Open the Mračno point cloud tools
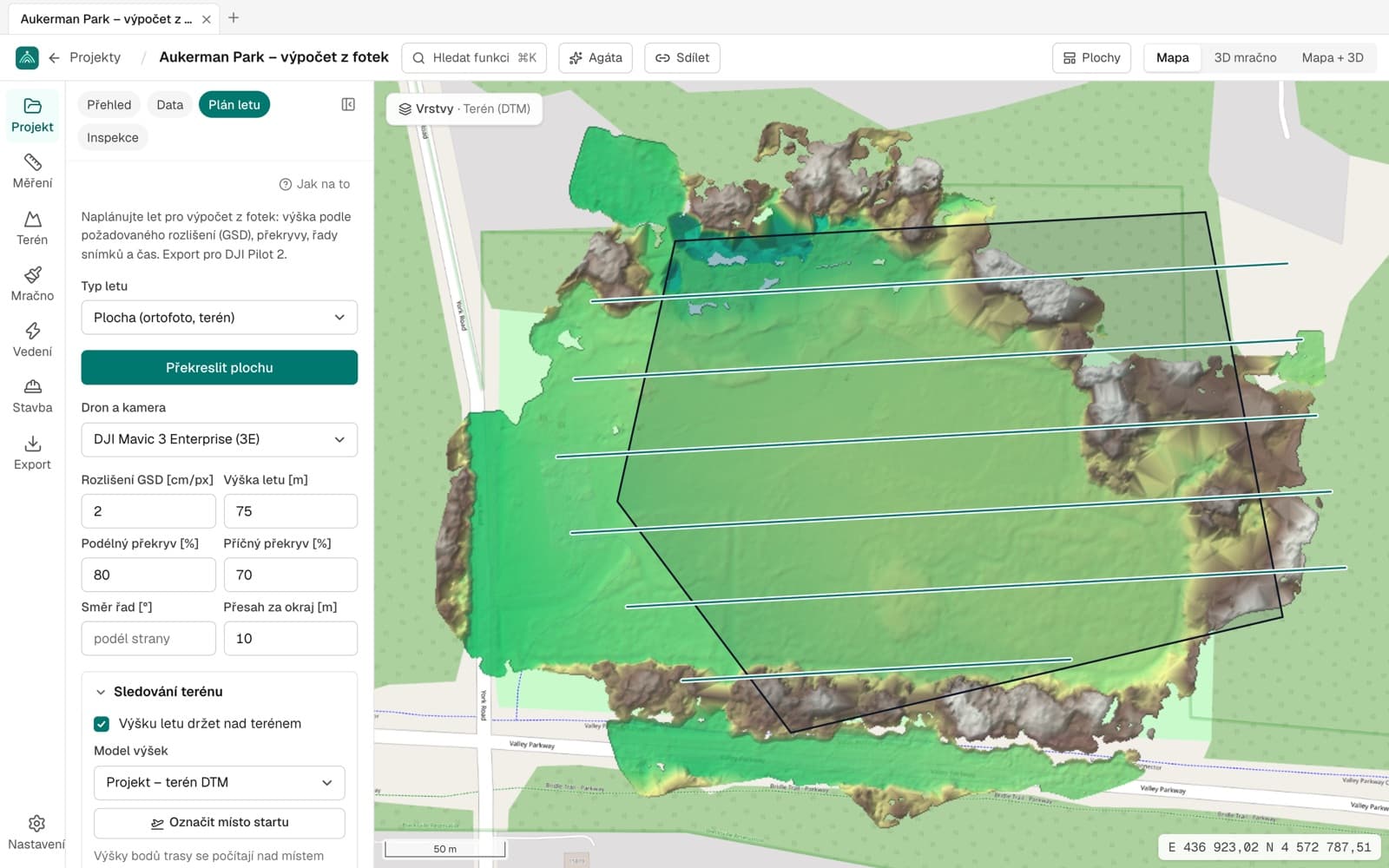 coord(32,284)
